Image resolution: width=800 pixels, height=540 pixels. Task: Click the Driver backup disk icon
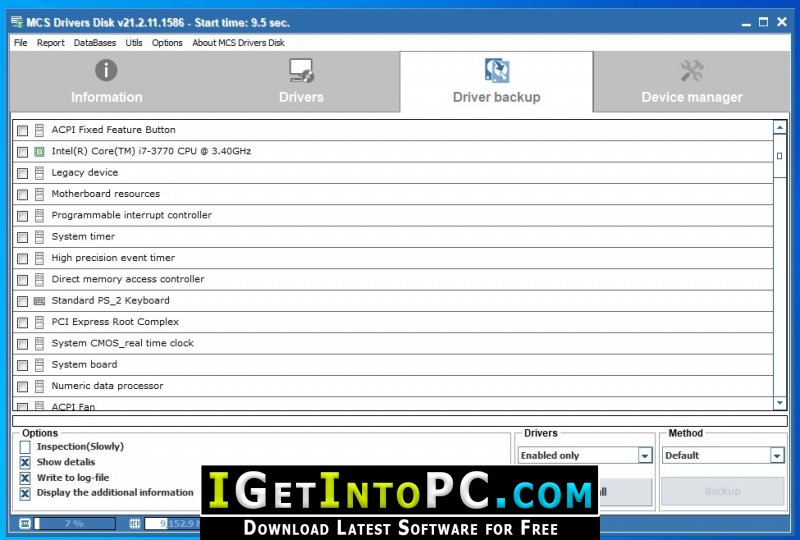coord(497,70)
